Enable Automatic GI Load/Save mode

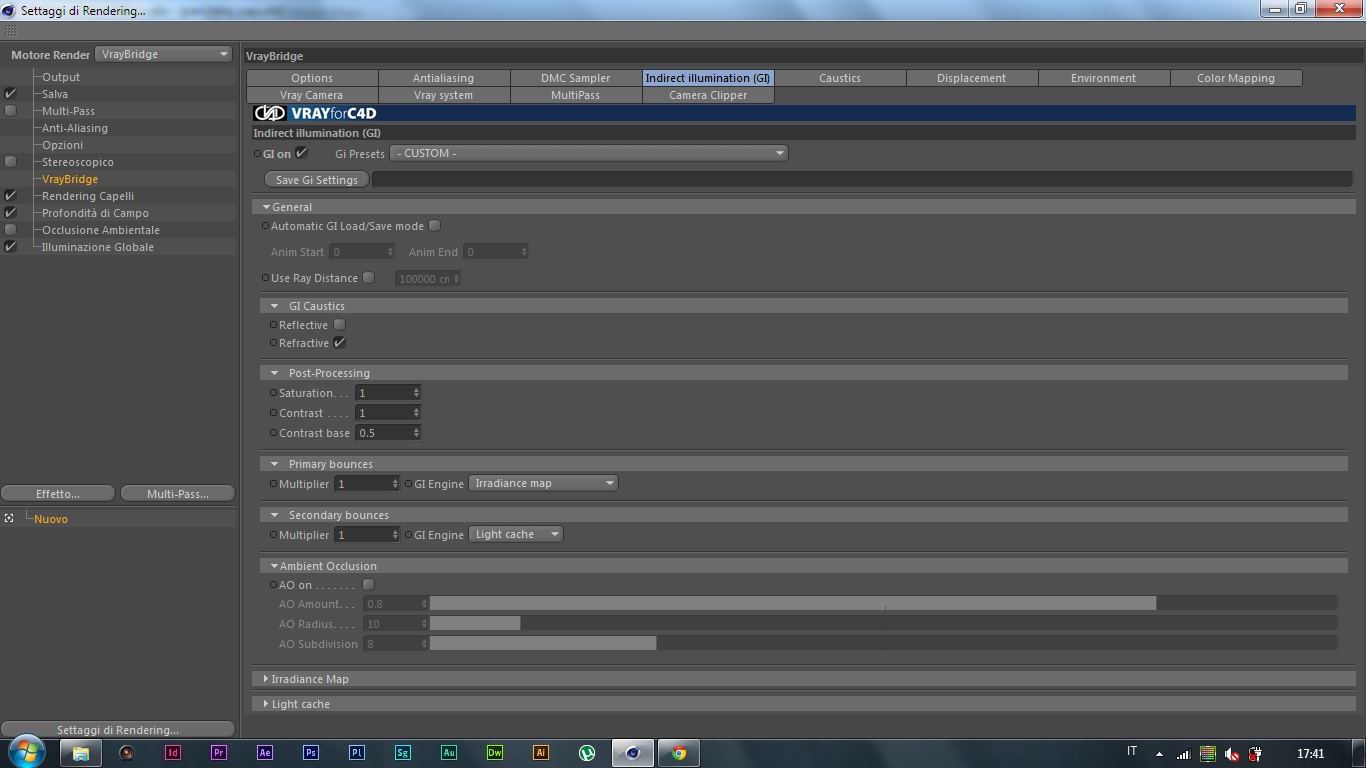[434, 226]
